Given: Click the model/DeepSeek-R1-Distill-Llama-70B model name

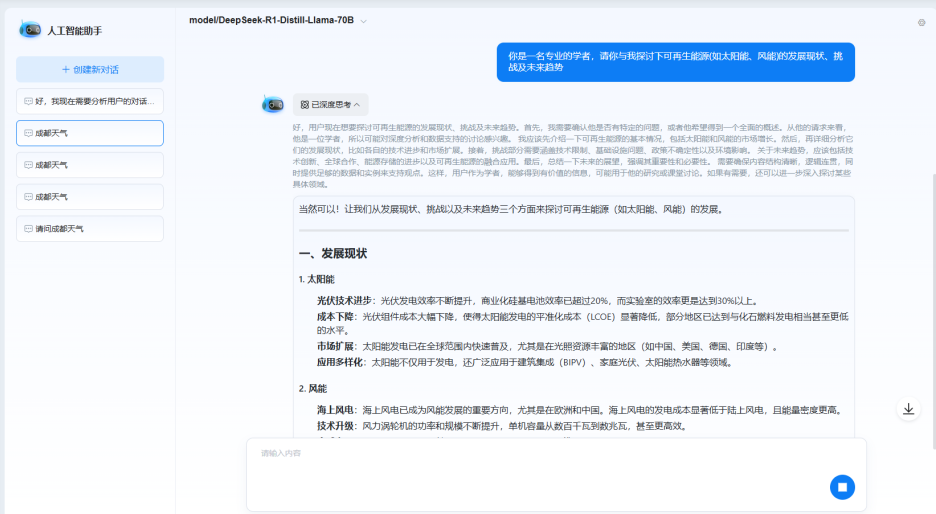Looking at the screenshot, I should point(272,20).
